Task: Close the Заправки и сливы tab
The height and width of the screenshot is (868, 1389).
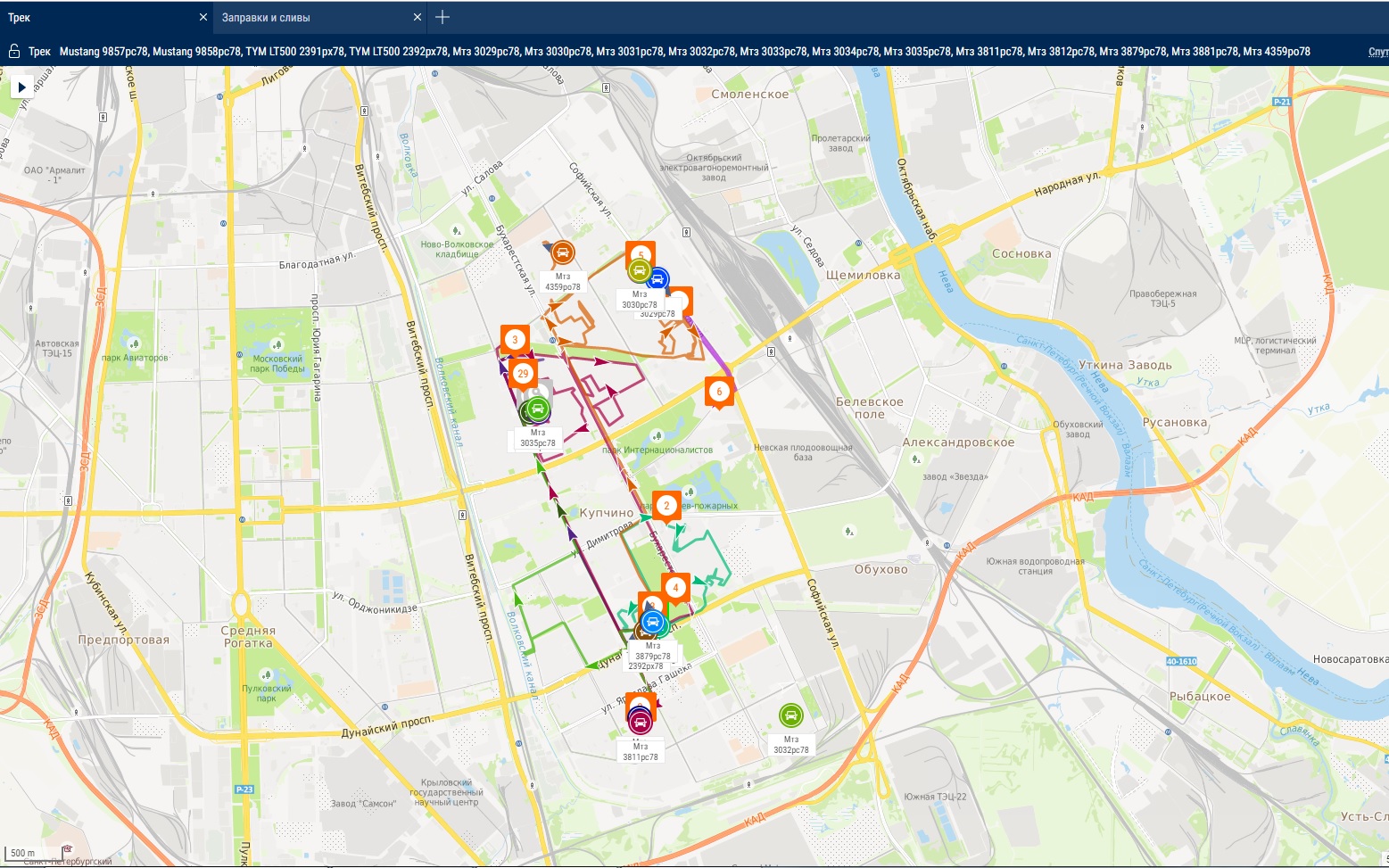Action: [418, 17]
